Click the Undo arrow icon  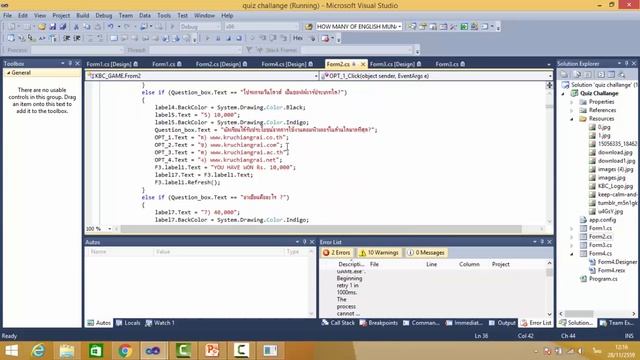click(x=111, y=27)
